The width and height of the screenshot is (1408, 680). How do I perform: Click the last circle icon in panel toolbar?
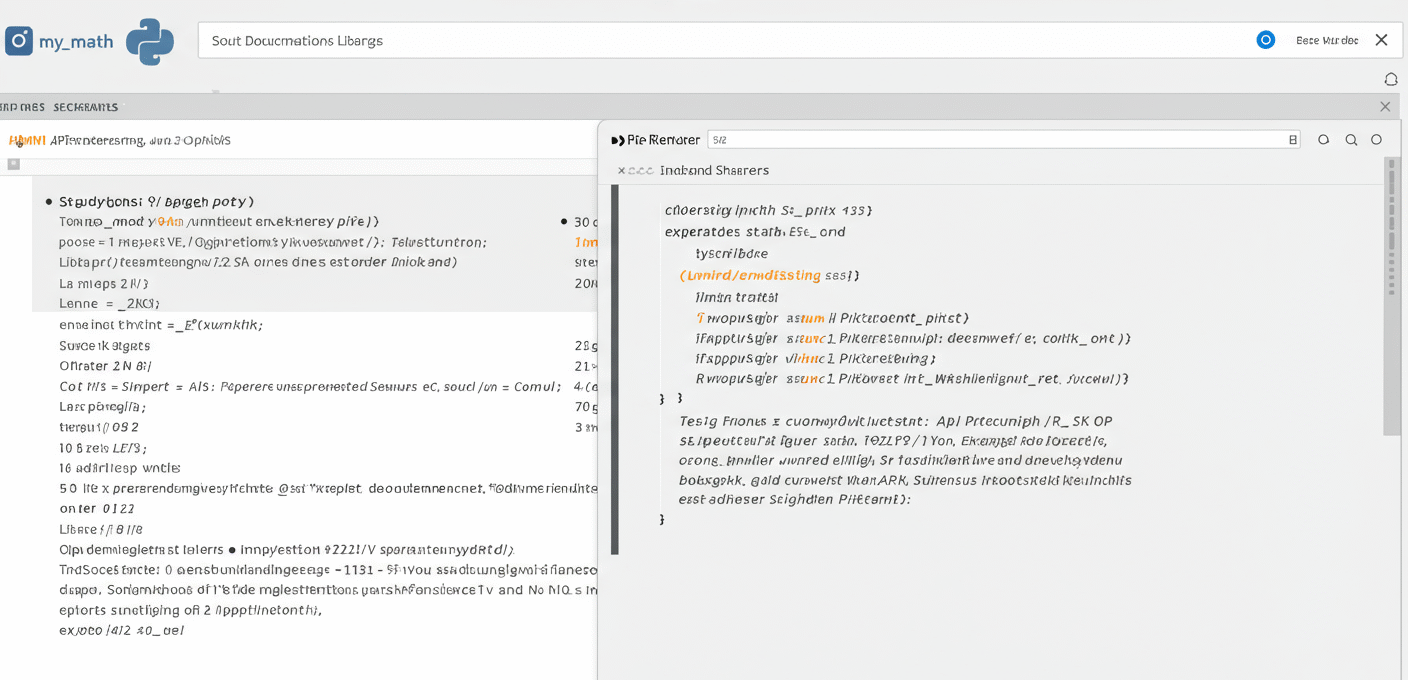(1376, 140)
